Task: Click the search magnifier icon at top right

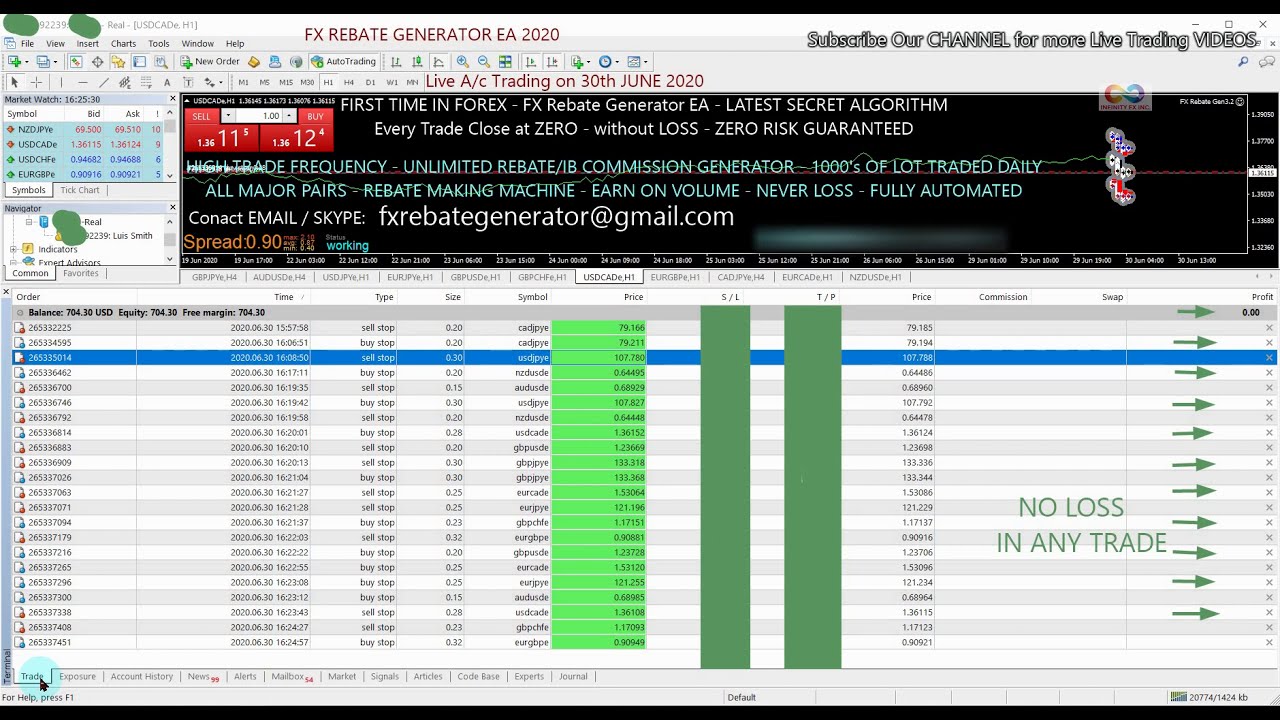Action: pos(1243,61)
